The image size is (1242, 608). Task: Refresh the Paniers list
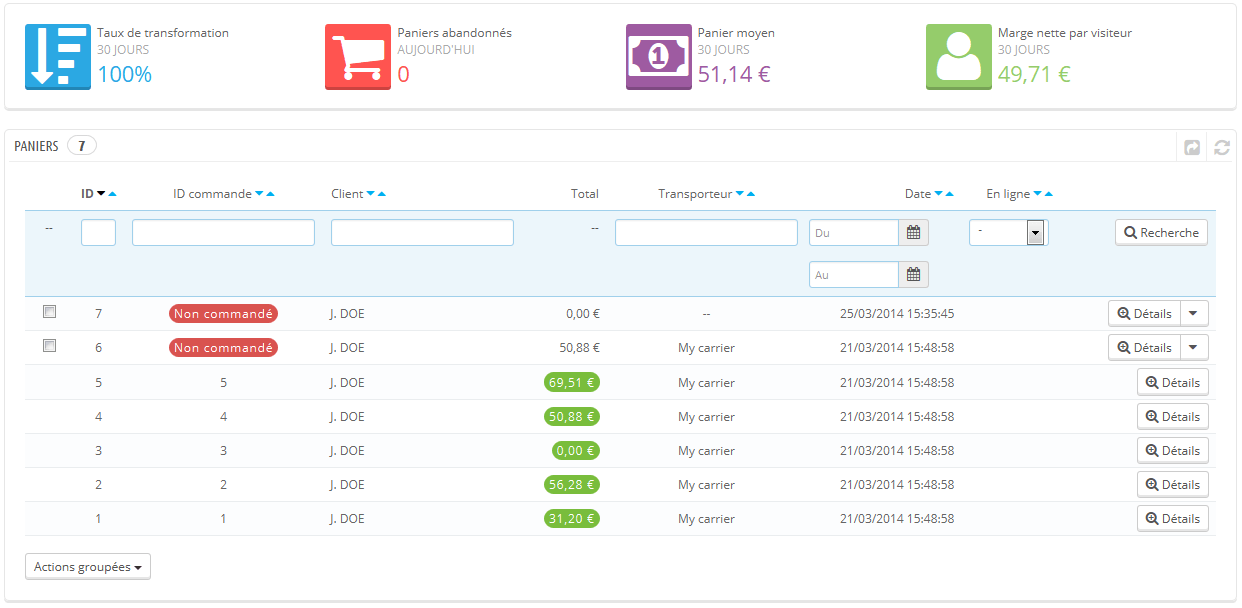click(x=1221, y=147)
